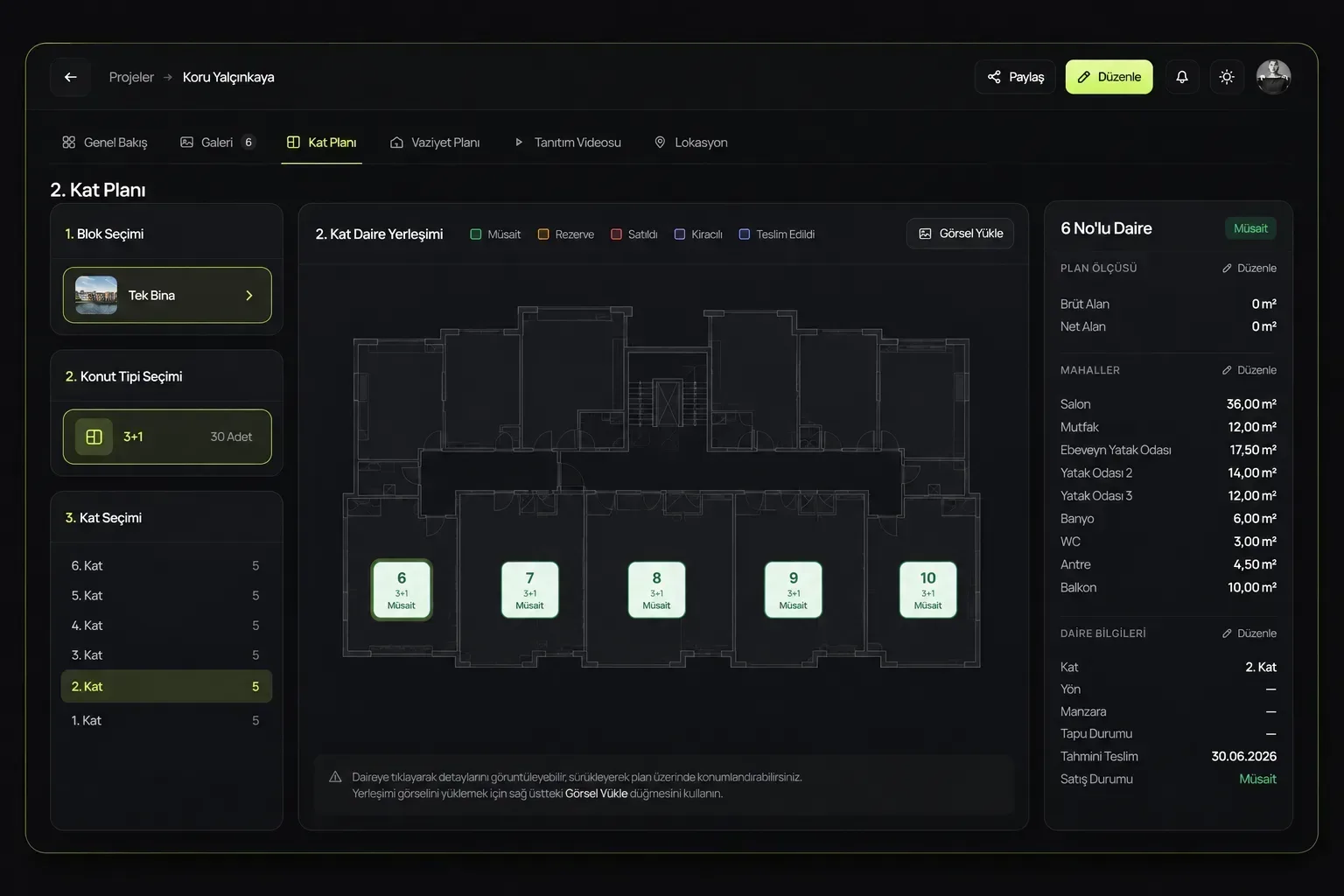Image resolution: width=1344 pixels, height=896 pixels.
Task: Click the Görsel Yükle button
Action: click(960, 234)
